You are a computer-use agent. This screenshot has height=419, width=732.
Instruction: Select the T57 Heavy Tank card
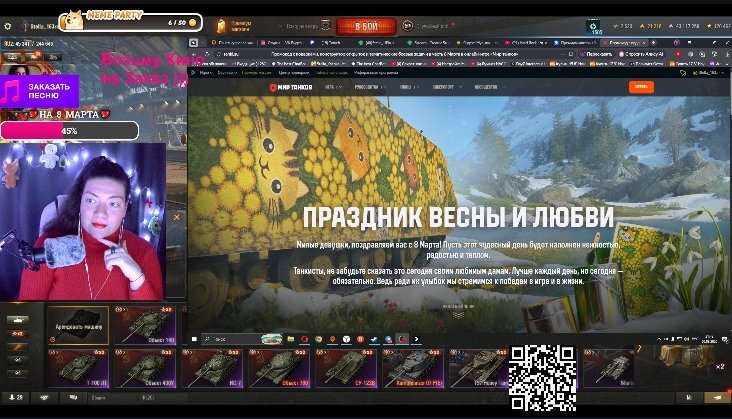(479, 368)
